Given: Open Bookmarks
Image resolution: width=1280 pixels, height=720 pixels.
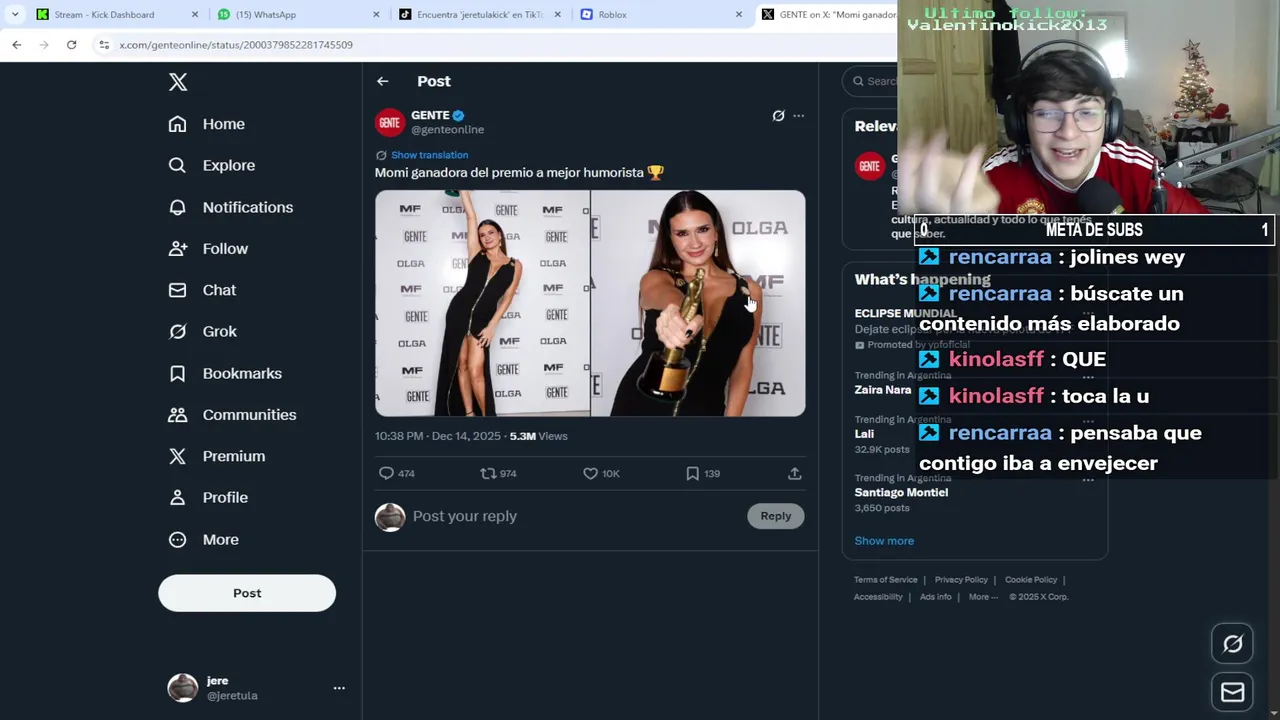Looking at the screenshot, I should point(225,373).
